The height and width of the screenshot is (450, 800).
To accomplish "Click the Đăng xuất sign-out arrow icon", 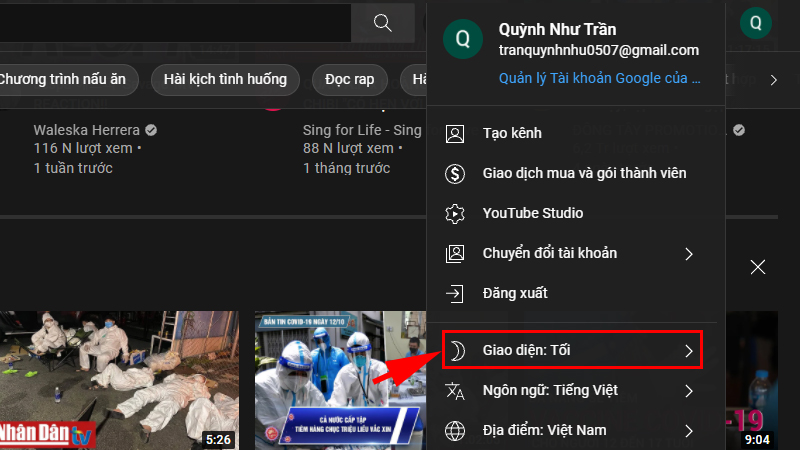I will click(x=455, y=293).
